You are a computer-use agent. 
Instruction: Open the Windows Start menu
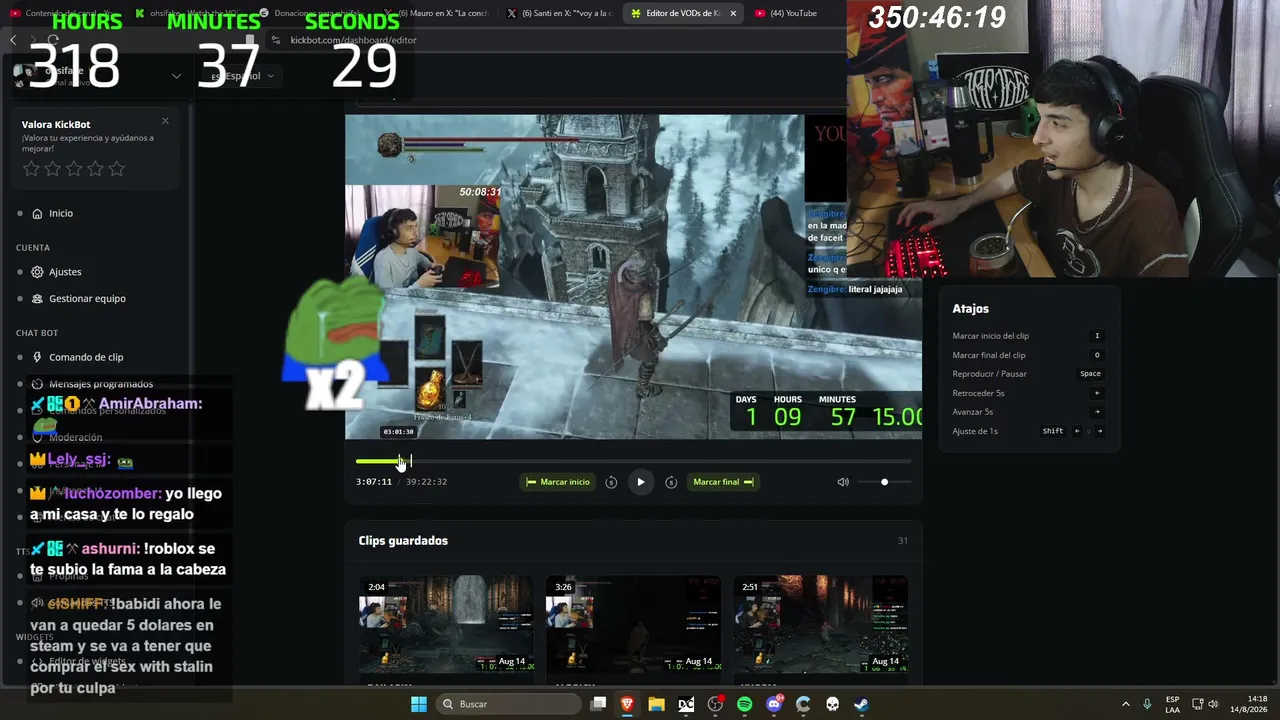pyautogui.click(x=419, y=704)
